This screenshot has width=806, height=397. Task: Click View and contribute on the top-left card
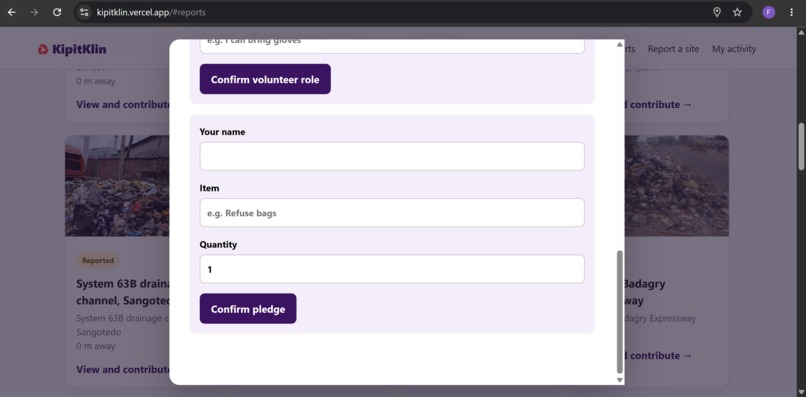tap(123, 104)
